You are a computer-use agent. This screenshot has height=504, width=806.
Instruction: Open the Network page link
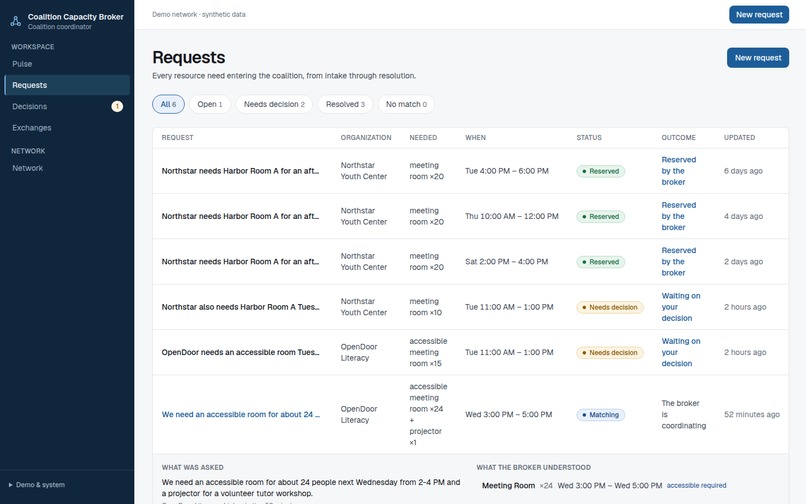(67, 168)
